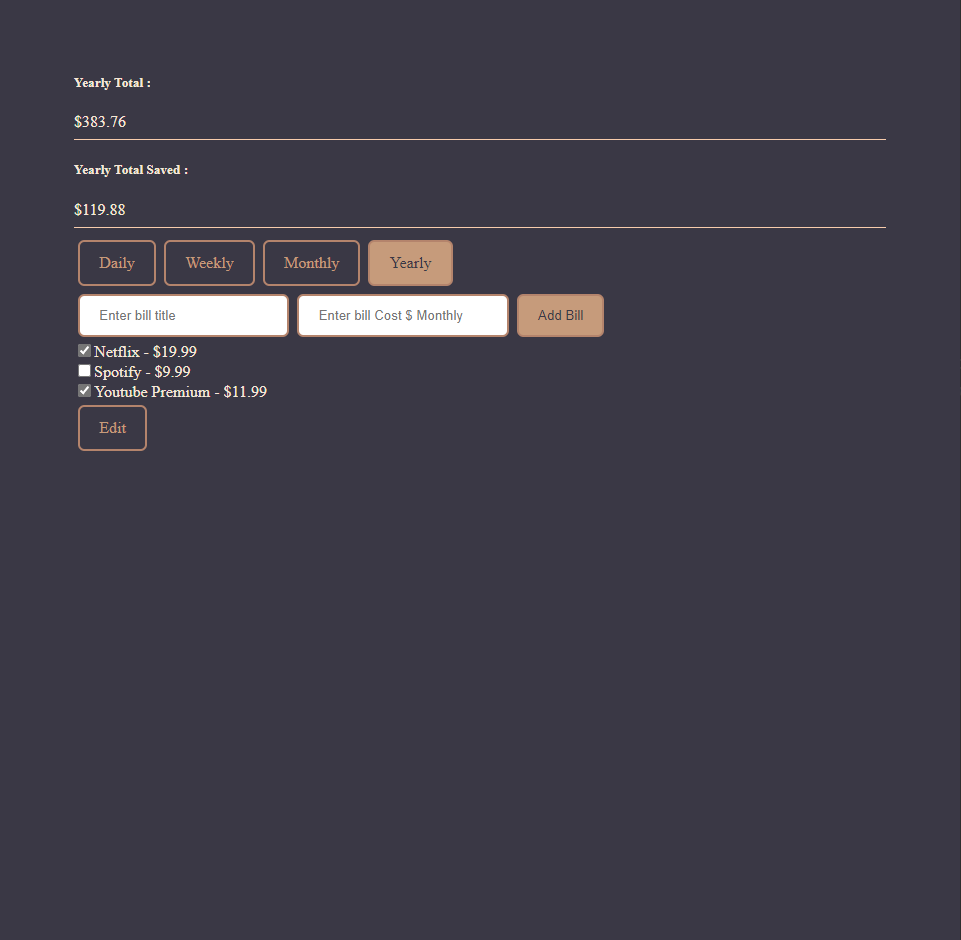Click the Add Bill button
This screenshot has height=940, width=961.
click(x=560, y=316)
